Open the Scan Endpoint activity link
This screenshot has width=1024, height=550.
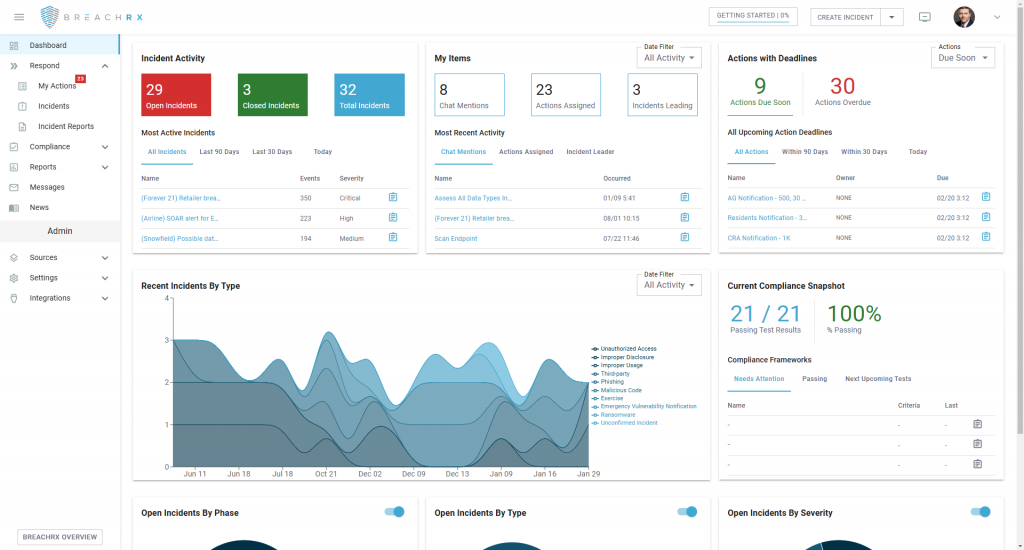(456, 238)
